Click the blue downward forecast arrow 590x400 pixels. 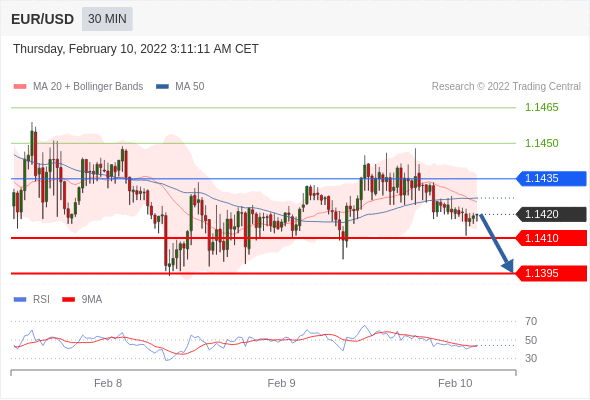496,243
